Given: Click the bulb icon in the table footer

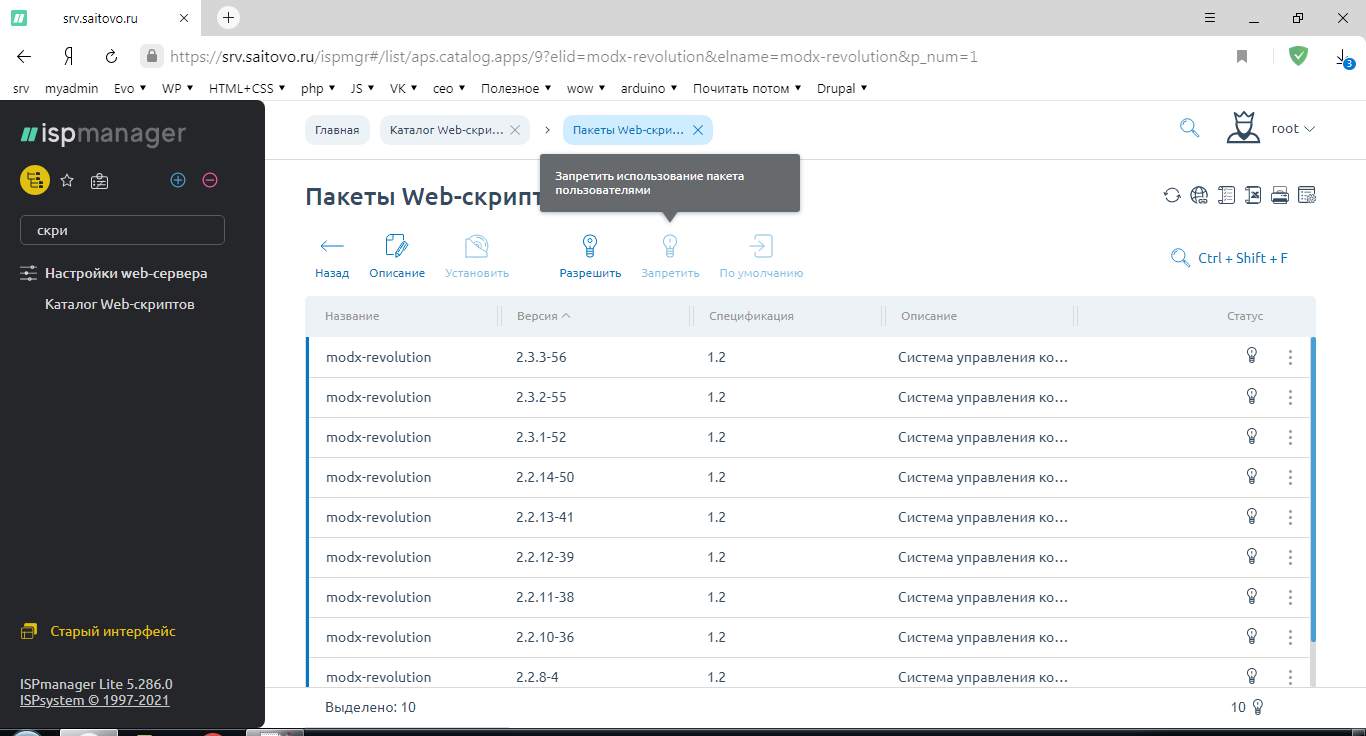Looking at the screenshot, I should coord(1258,707).
